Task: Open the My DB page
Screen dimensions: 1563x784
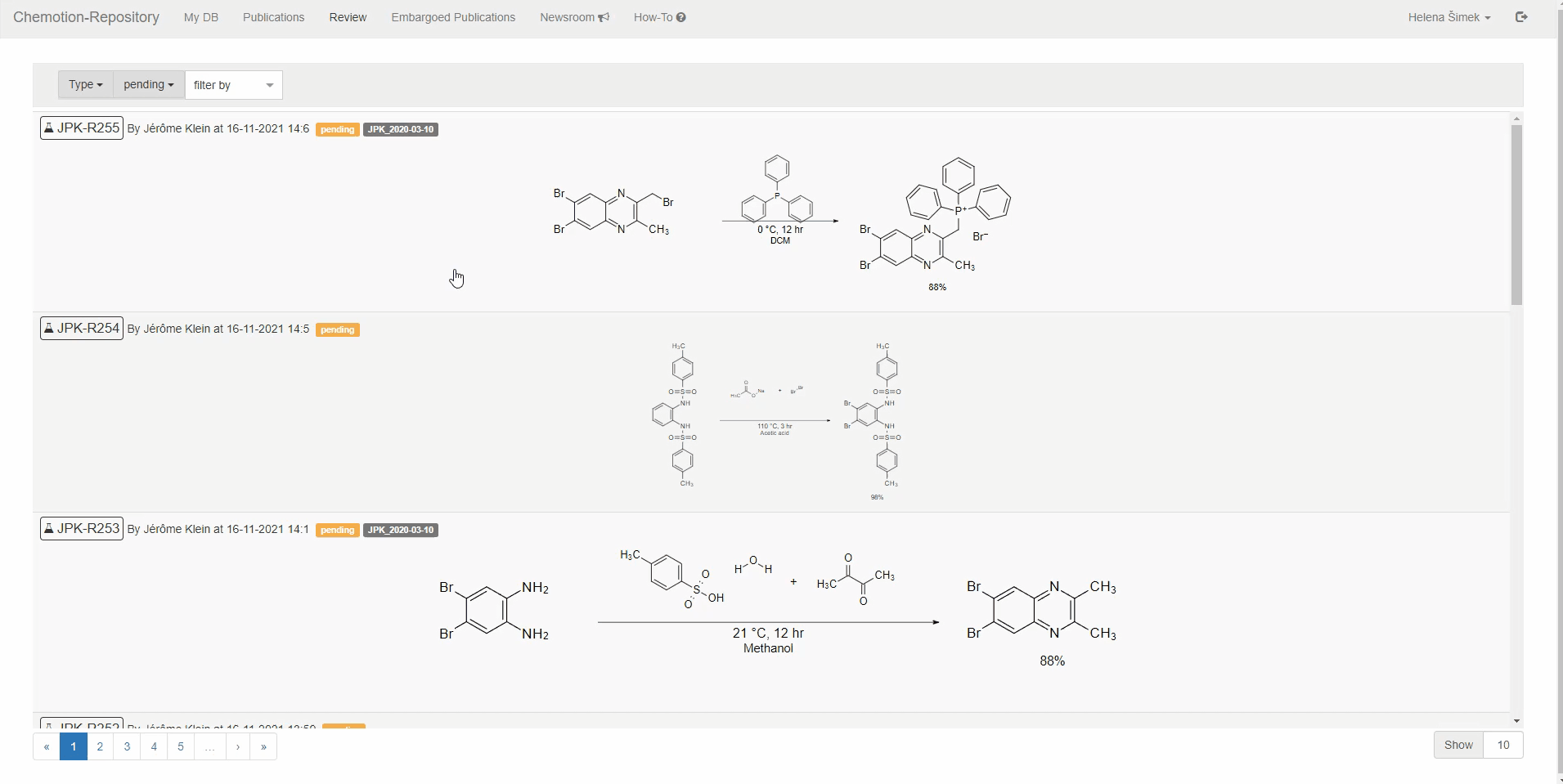Action: pos(201,17)
